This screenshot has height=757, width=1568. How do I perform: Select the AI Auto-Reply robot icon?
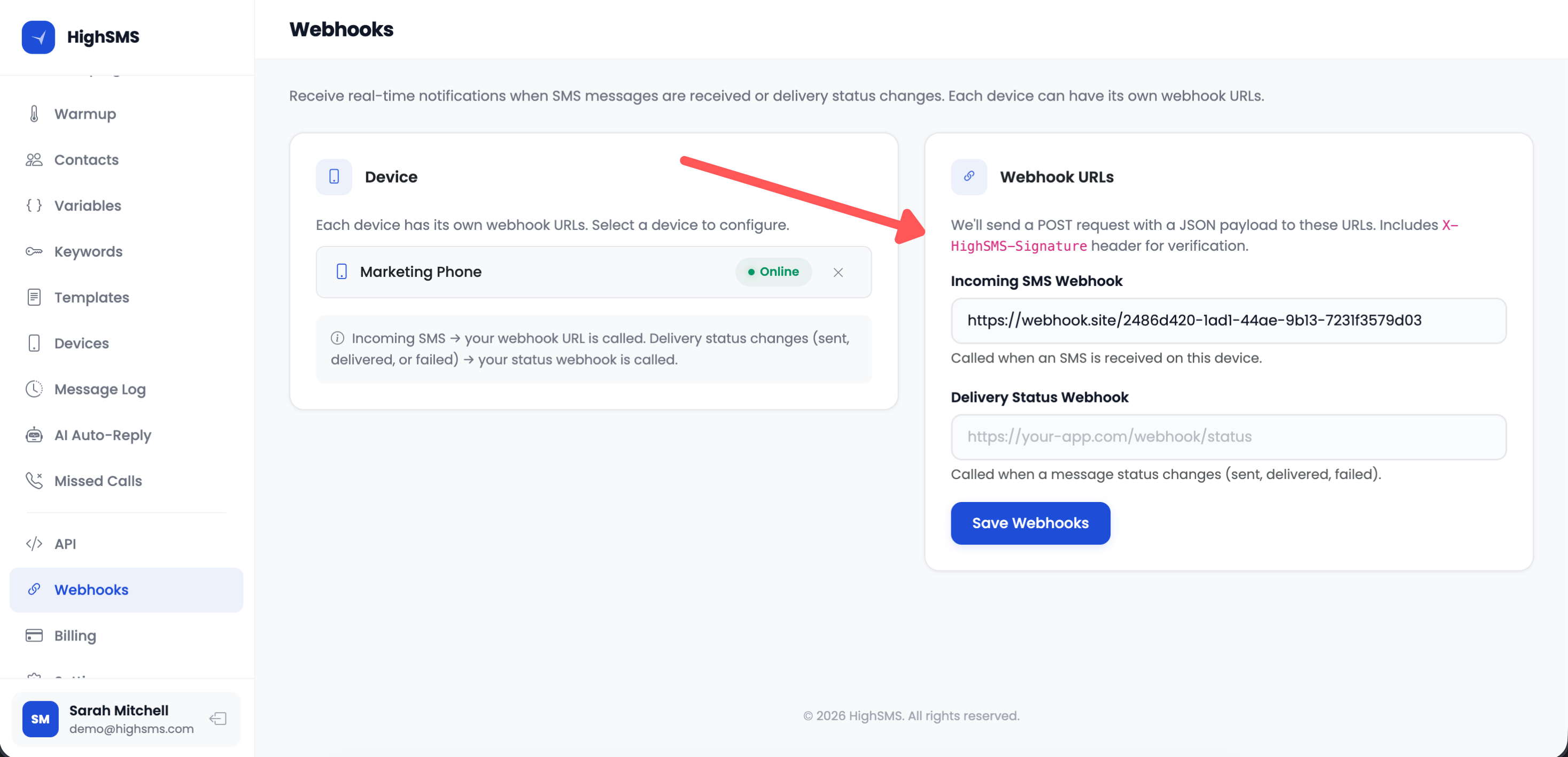[x=34, y=434]
